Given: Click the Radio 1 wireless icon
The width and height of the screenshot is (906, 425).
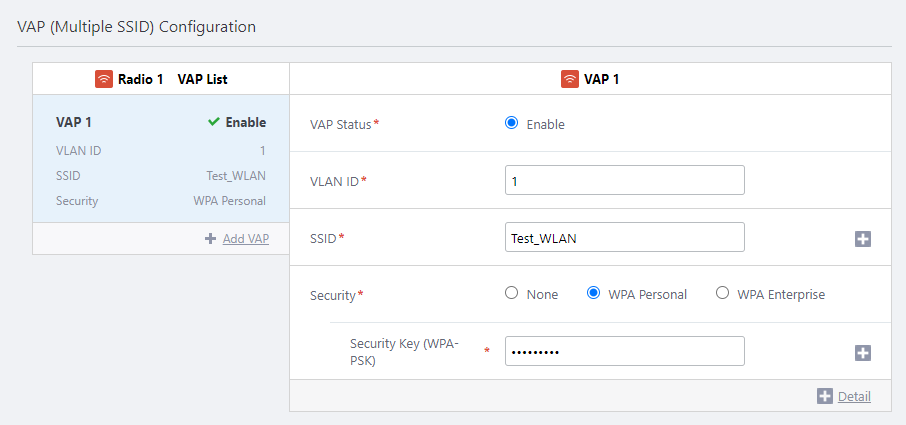Looking at the screenshot, I should [x=104, y=79].
